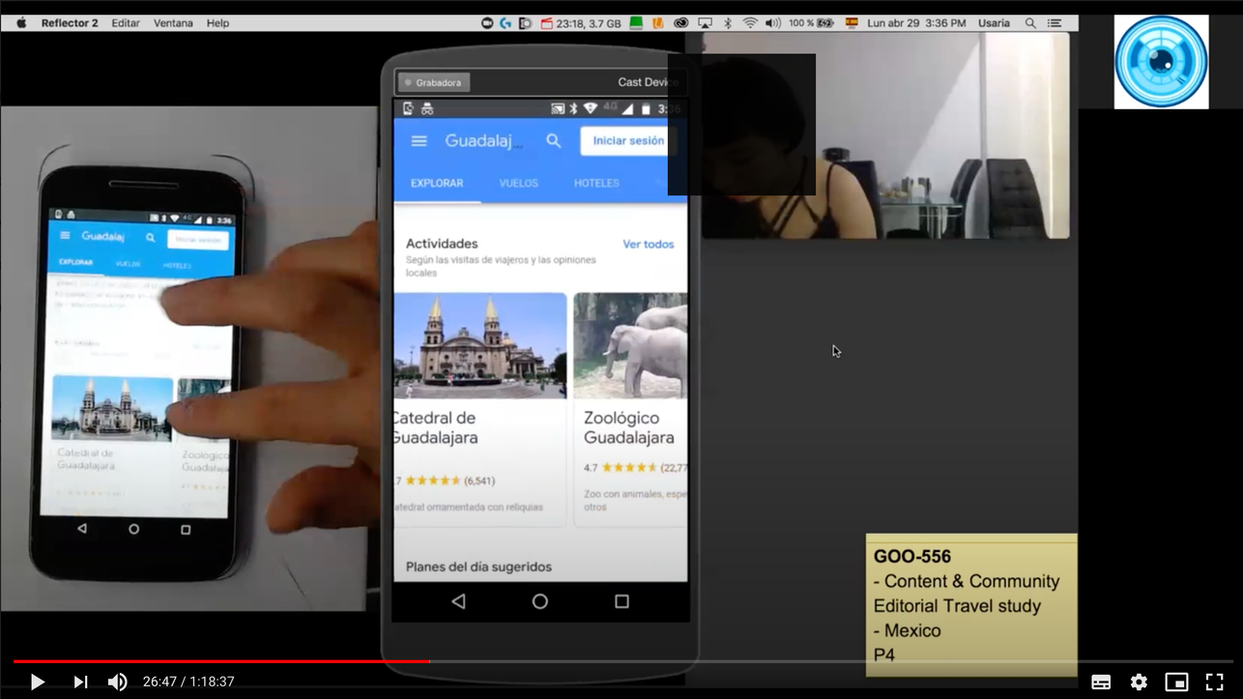Click the Usaria user name
Viewport: 1243px width, 699px height.
point(993,23)
